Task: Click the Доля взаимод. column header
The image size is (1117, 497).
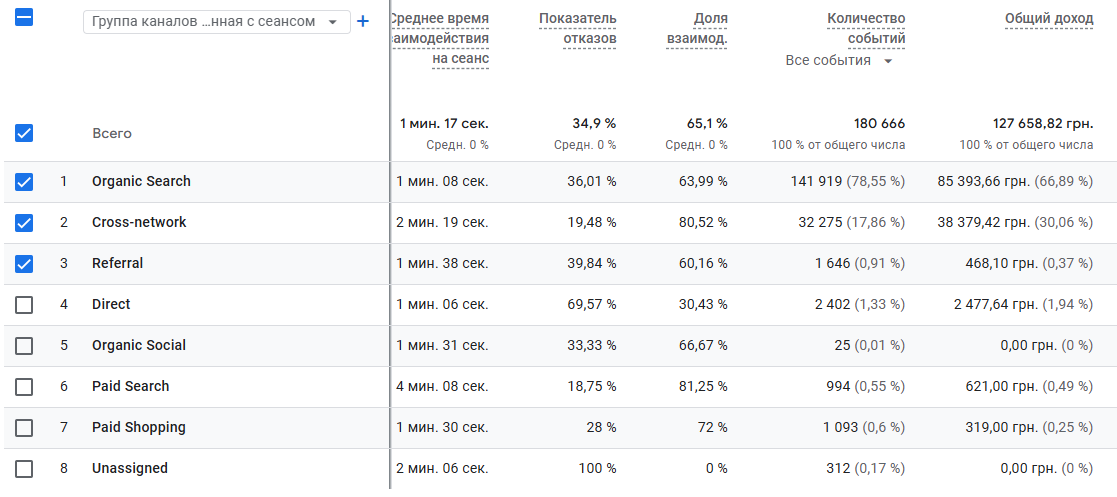Action: pos(697,28)
